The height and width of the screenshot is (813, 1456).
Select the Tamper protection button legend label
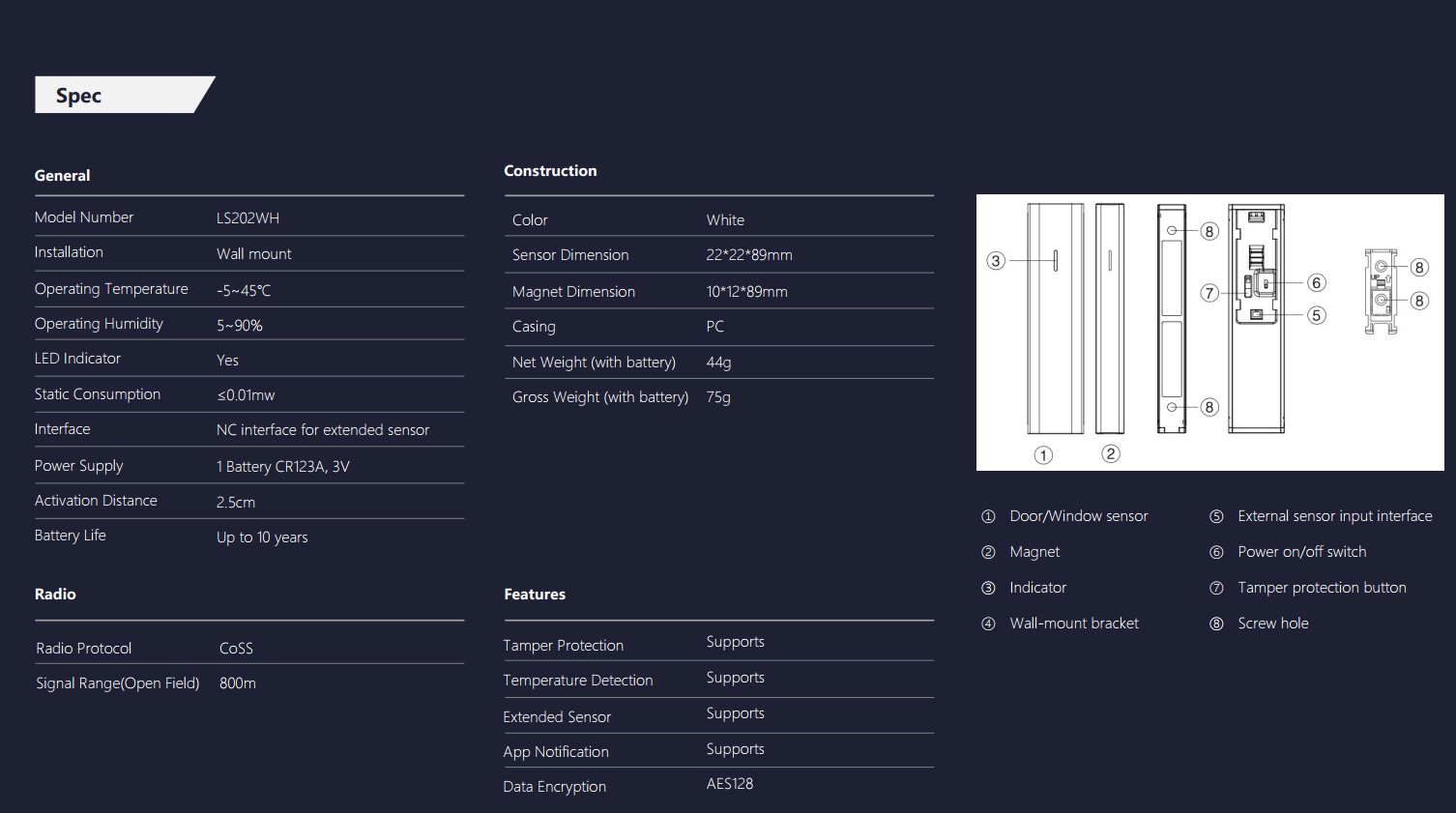pos(1322,588)
